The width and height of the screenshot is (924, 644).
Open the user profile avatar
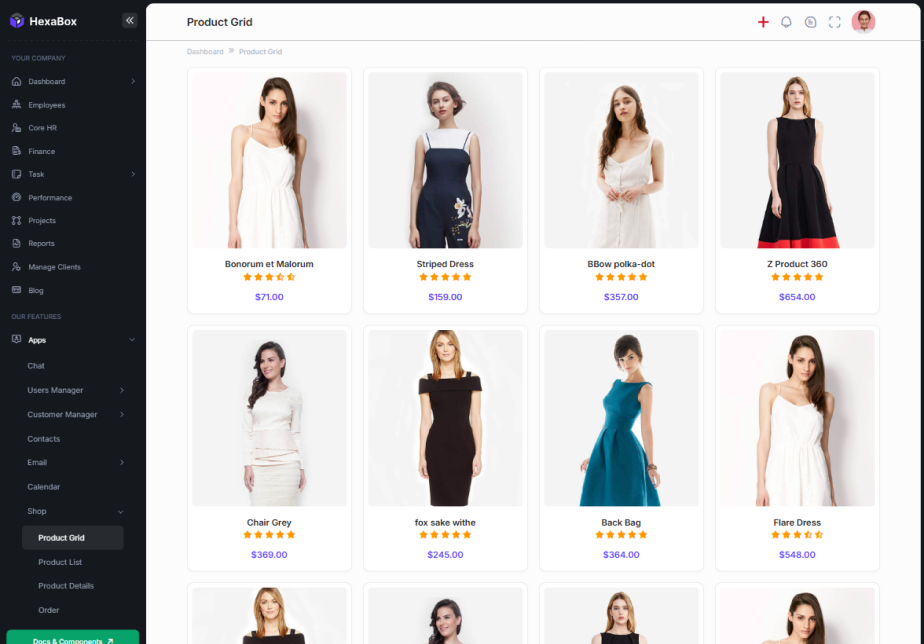pyautogui.click(x=863, y=22)
